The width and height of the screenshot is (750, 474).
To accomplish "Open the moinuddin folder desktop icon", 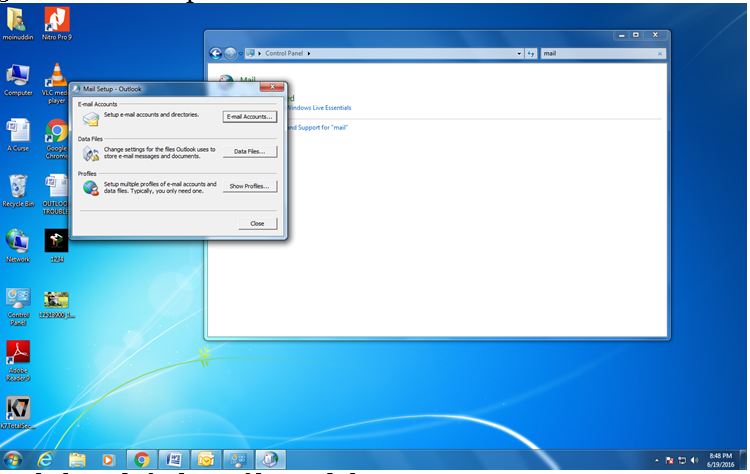I will point(18,24).
